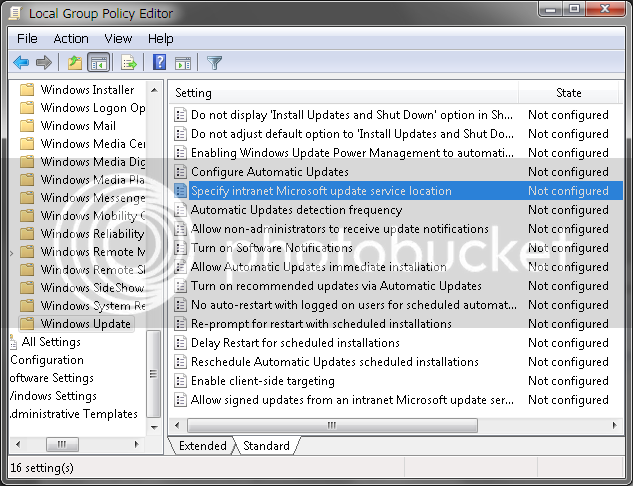The width and height of the screenshot is (633, 486).
Task: Click settings list horizontal scrollbar left arrow
Action: click(177, 425)
